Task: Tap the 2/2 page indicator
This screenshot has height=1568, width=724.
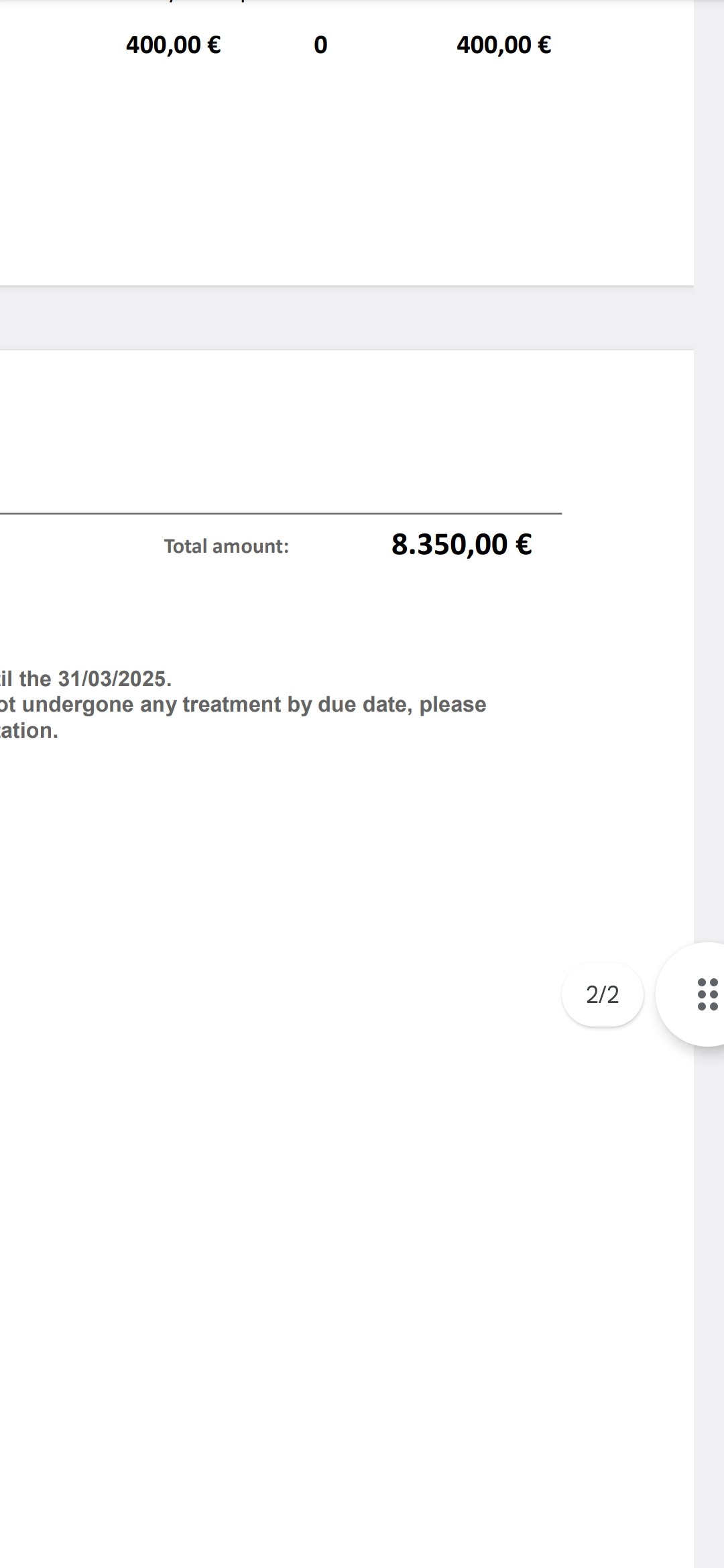Action: (x=602, y=994)
